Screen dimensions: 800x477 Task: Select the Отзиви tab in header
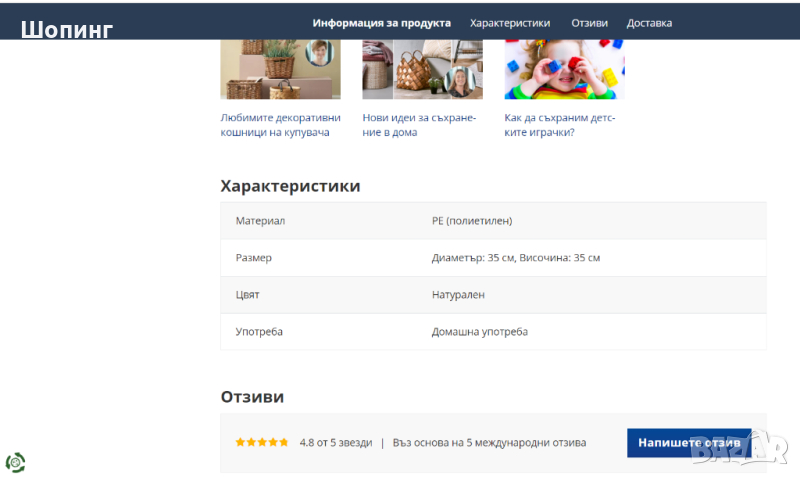[x=589, y=23]
